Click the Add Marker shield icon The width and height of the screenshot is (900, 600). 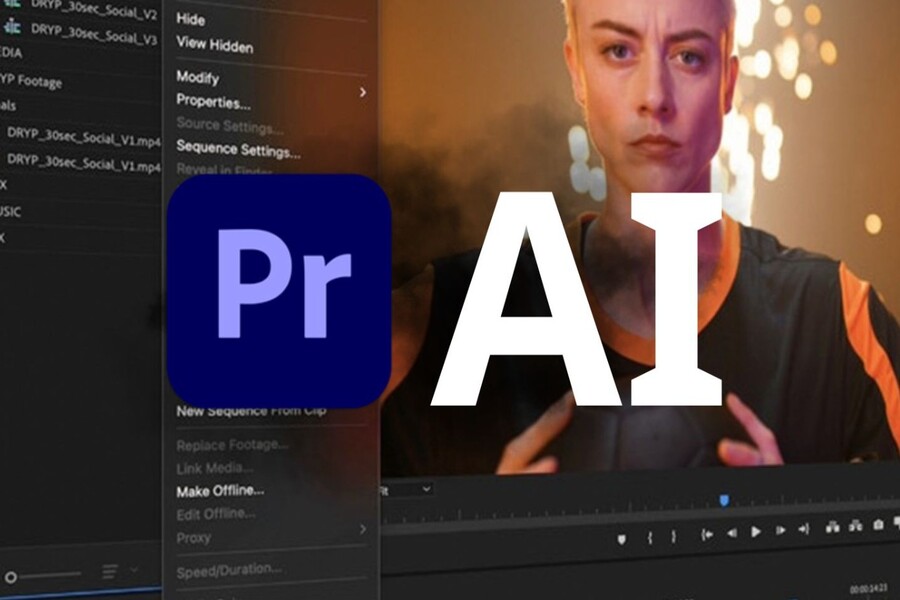coord(621,537)
